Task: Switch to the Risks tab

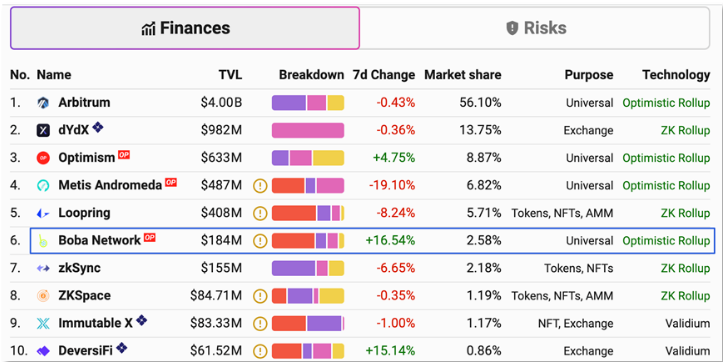Action: point(535,28)
